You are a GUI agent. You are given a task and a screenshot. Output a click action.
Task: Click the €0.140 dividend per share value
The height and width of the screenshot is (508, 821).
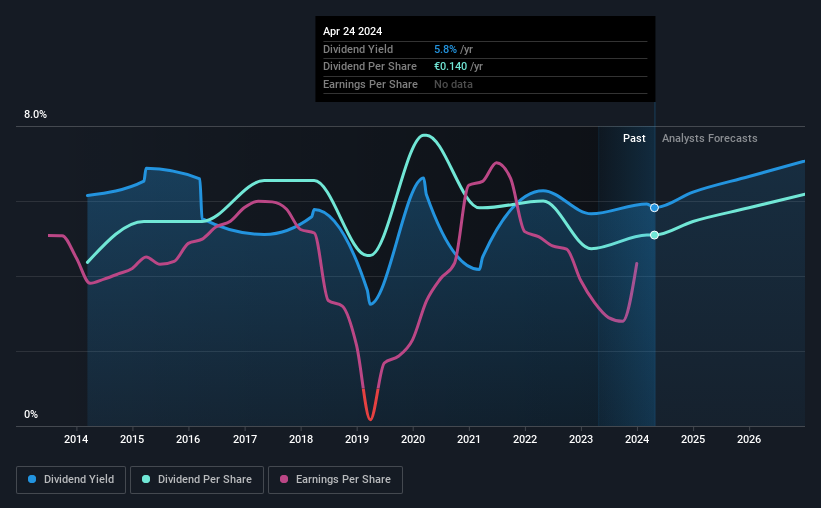(x=450, y=67)
